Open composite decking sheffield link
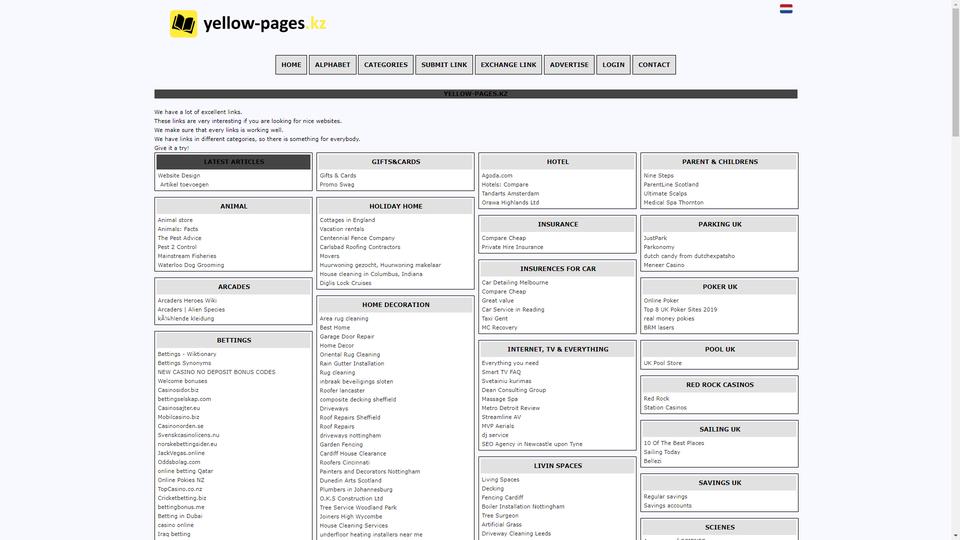The height and width of the screenshot is (540, 960). point(358,399)
